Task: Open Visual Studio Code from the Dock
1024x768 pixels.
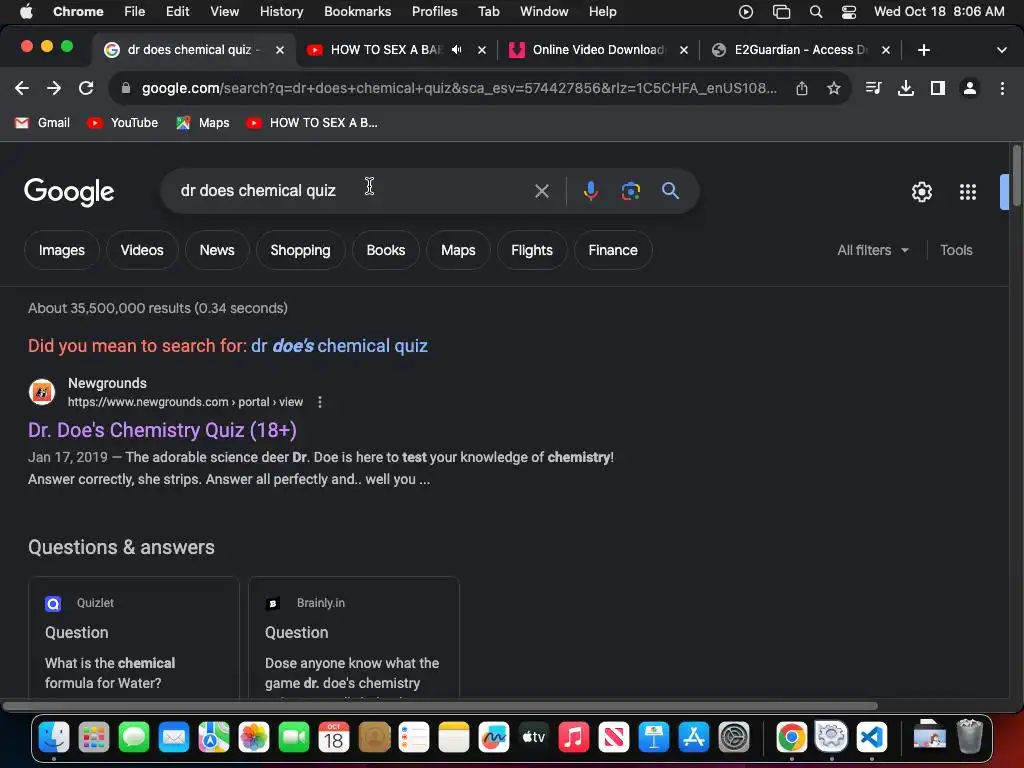Action: click(x=872, y=738)
